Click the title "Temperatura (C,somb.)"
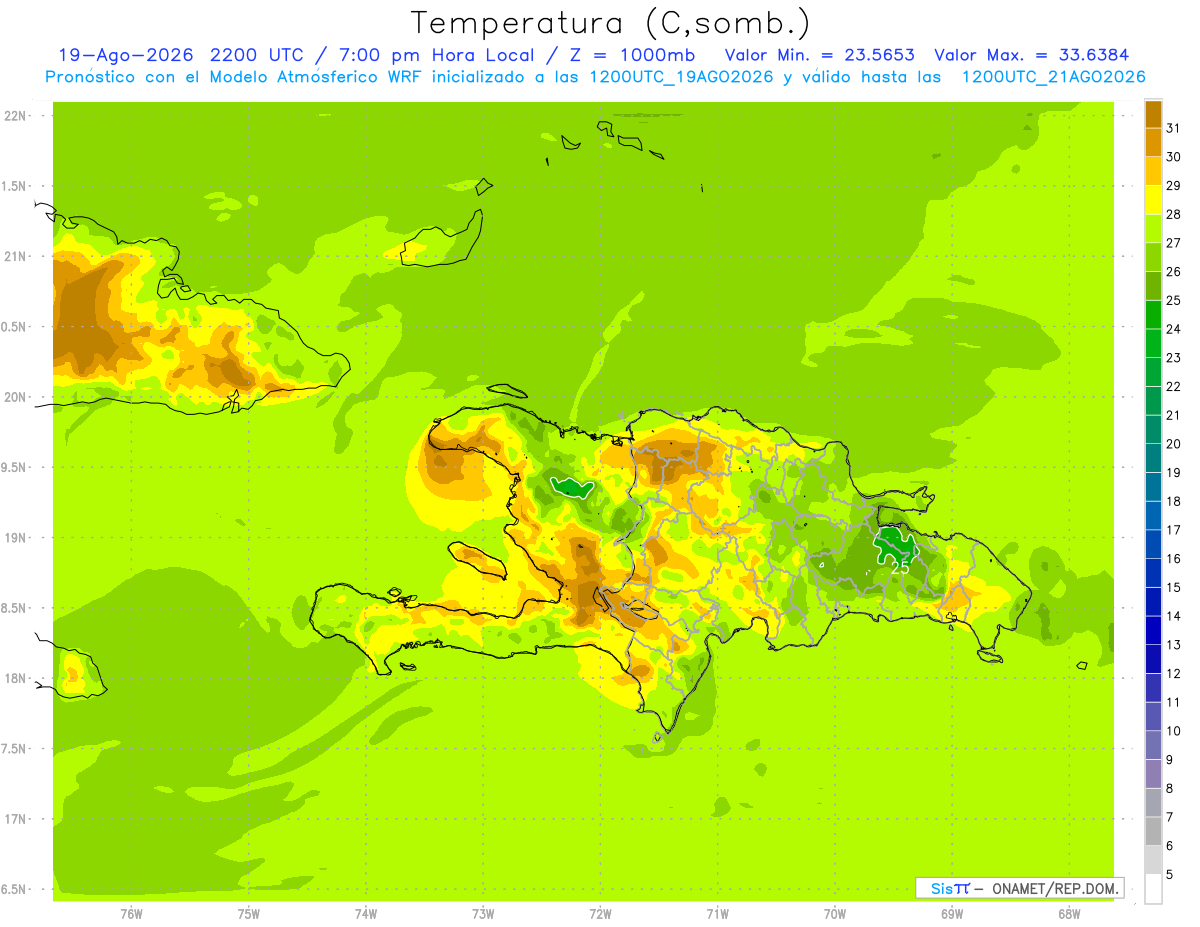Viewport: 1200px width, 927px height. (x=611, y=22)
